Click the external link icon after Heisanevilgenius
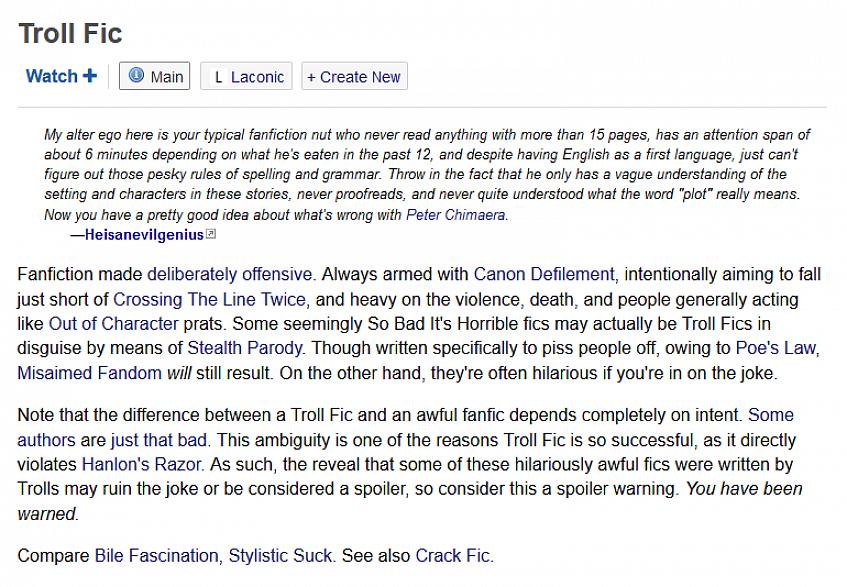This screenshot has height=587, width=847. point(210,234)
